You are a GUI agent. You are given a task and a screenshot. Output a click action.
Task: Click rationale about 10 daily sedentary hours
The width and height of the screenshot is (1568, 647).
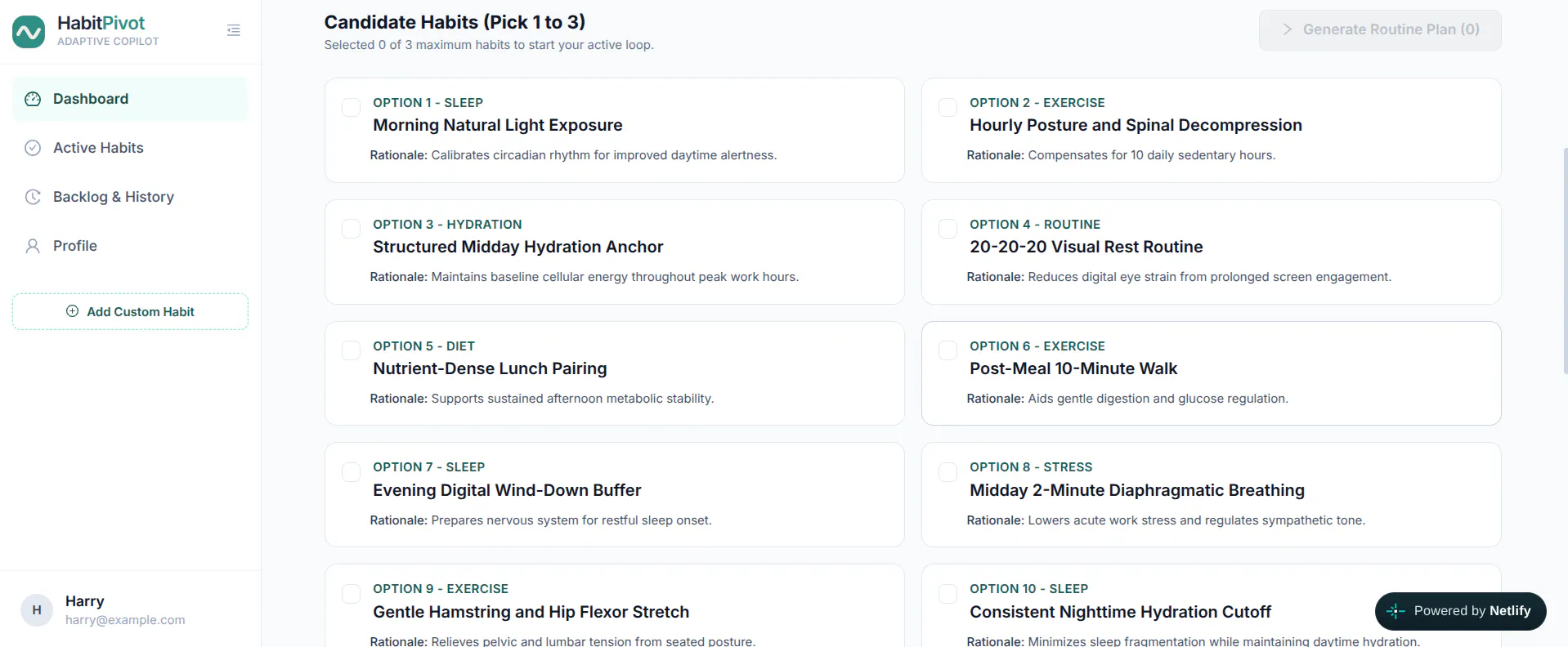click(1121, 155)
